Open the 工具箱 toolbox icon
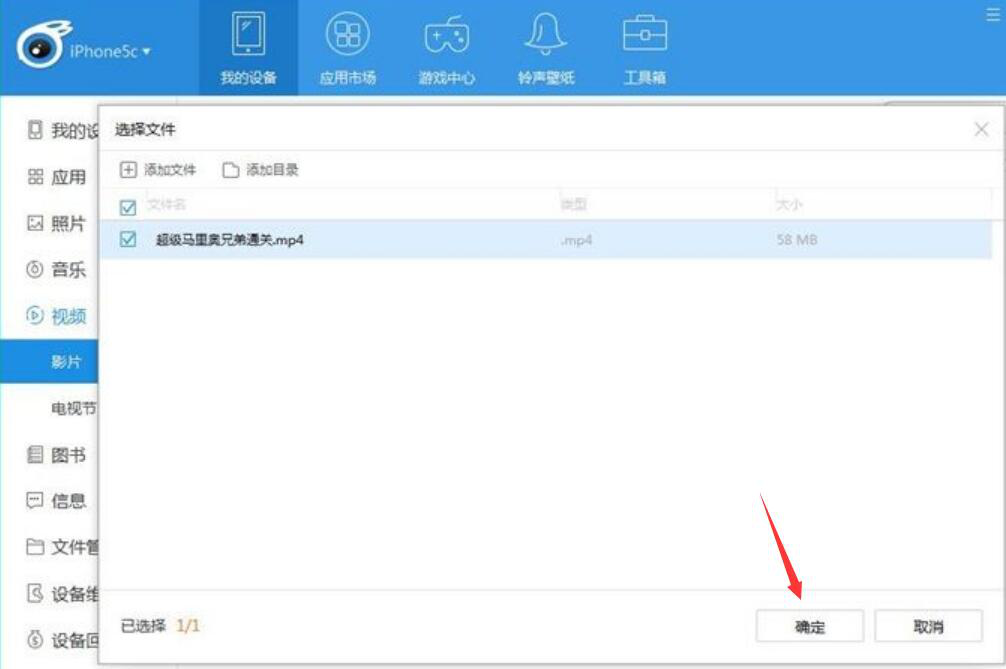The height and width of the screenshot is (669, 1006). coord(645,33)
